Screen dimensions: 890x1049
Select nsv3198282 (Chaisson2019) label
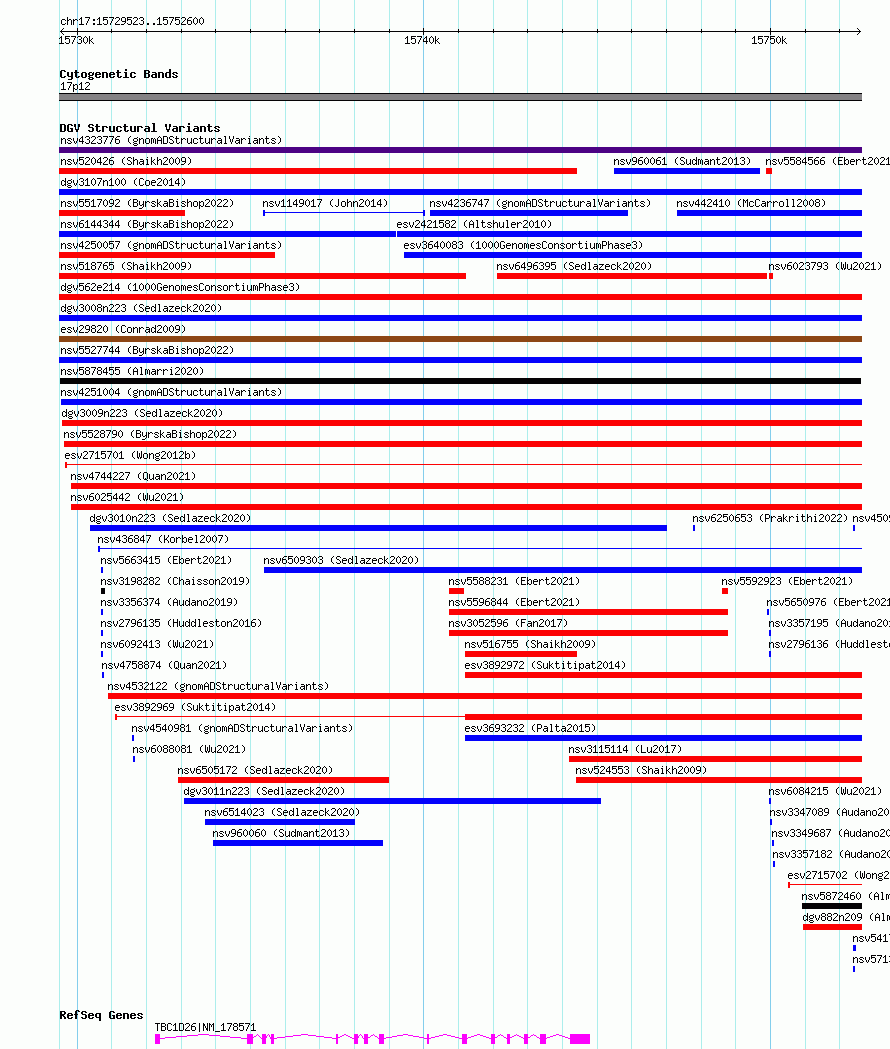[x=175, y=581]
